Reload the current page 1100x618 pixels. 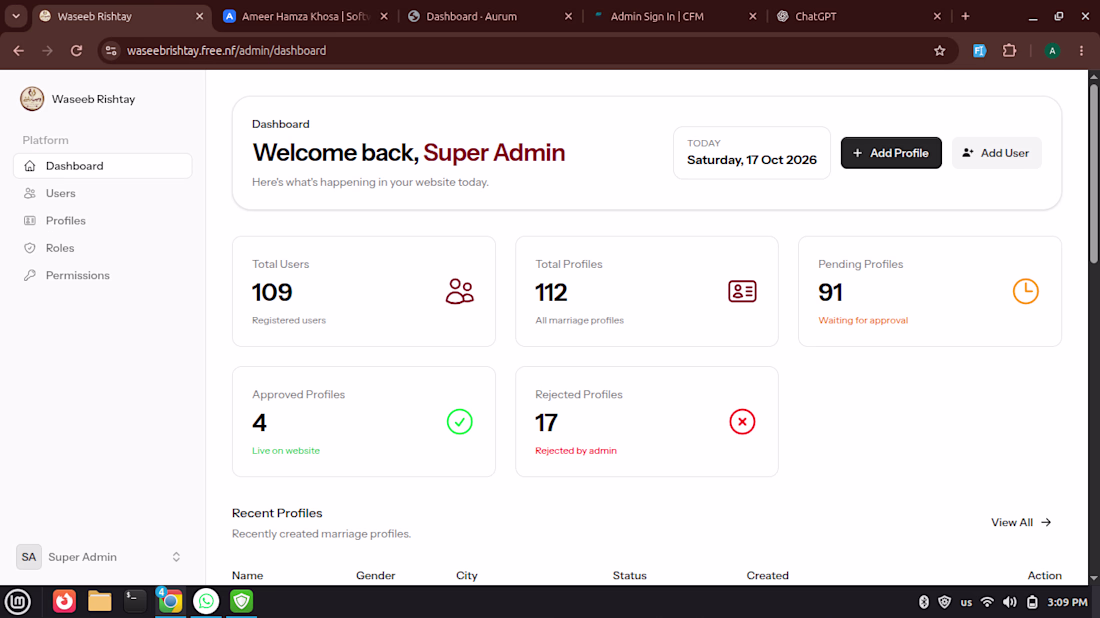coord(76,51)
